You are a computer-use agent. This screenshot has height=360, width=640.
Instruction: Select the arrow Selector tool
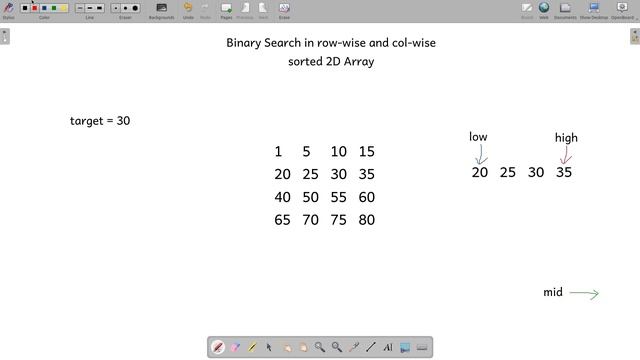point(269,347)
